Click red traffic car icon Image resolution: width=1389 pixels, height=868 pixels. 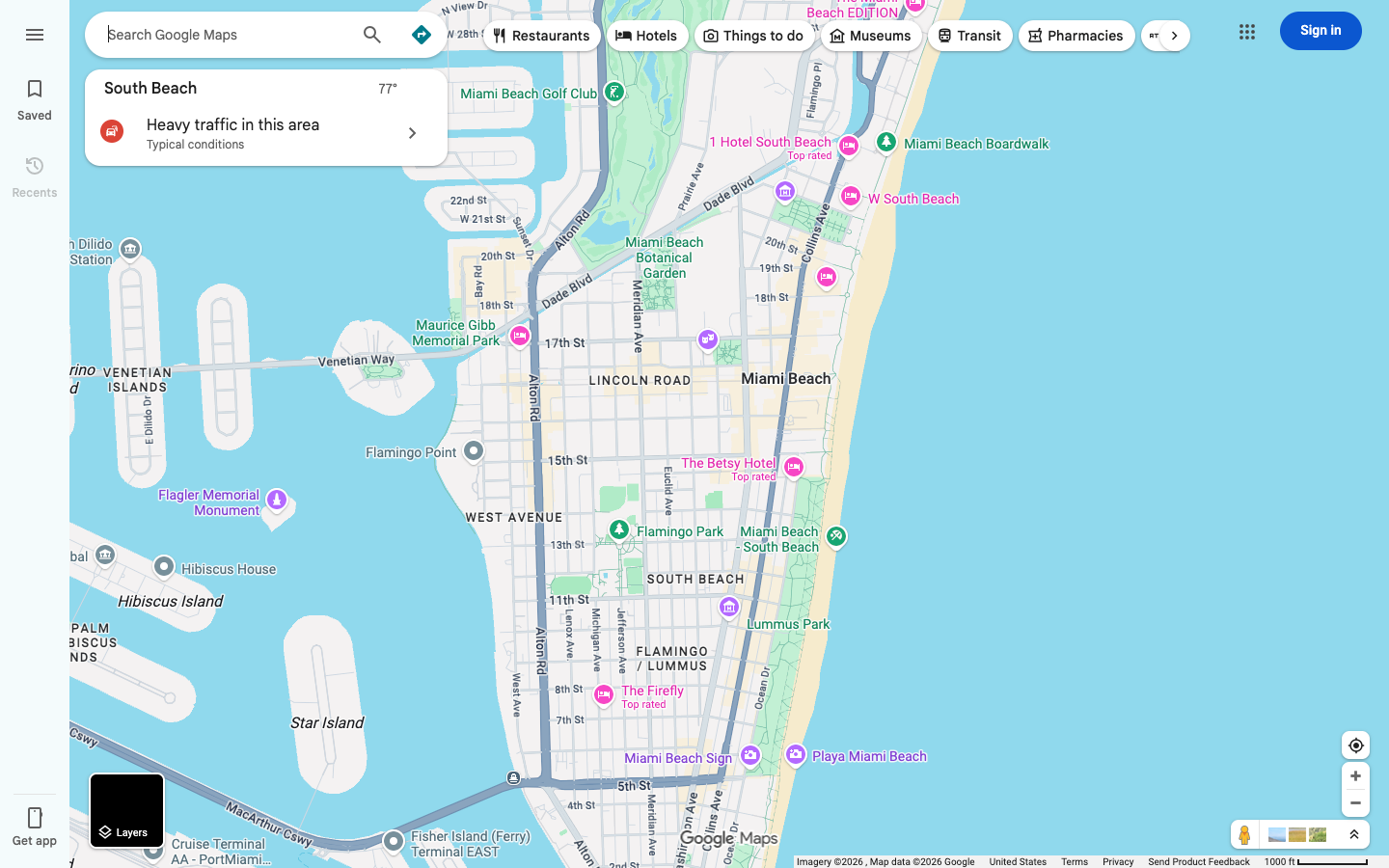pos(112,131)
